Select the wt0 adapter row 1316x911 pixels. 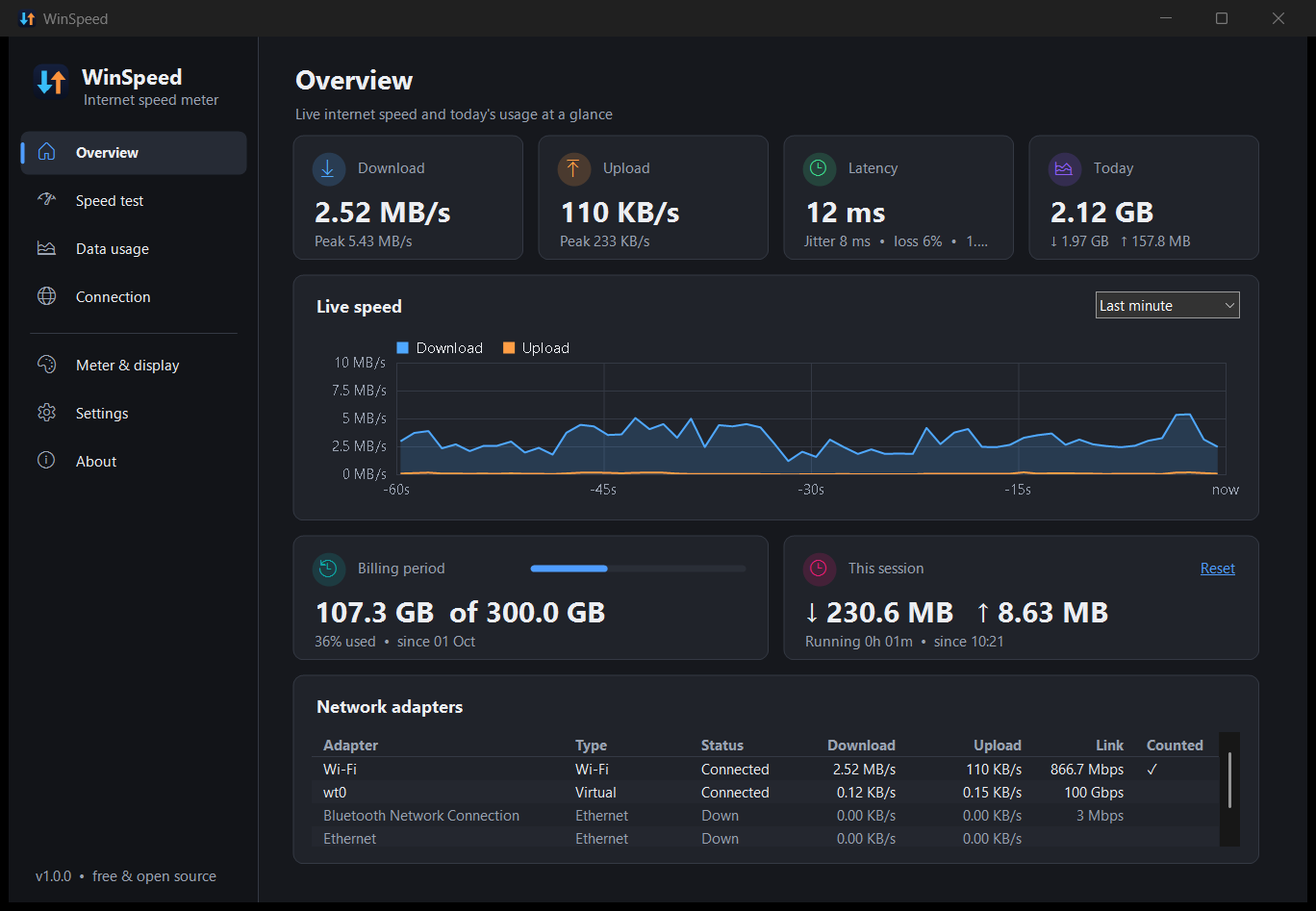click(x=767, y=793)
